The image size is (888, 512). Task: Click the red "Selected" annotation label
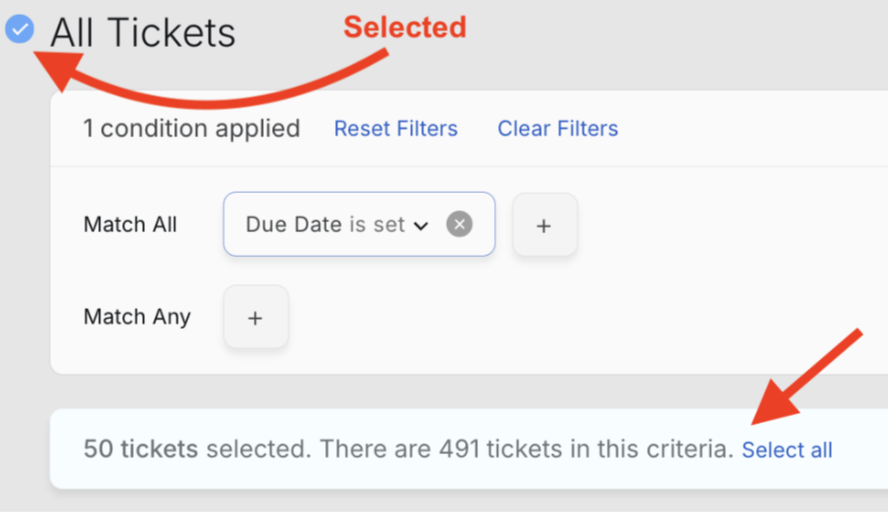pos(405,27)
